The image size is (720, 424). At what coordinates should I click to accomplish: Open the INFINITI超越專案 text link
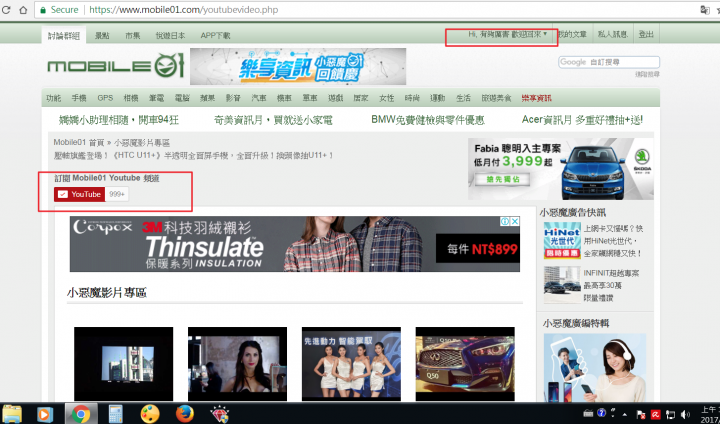611,285
